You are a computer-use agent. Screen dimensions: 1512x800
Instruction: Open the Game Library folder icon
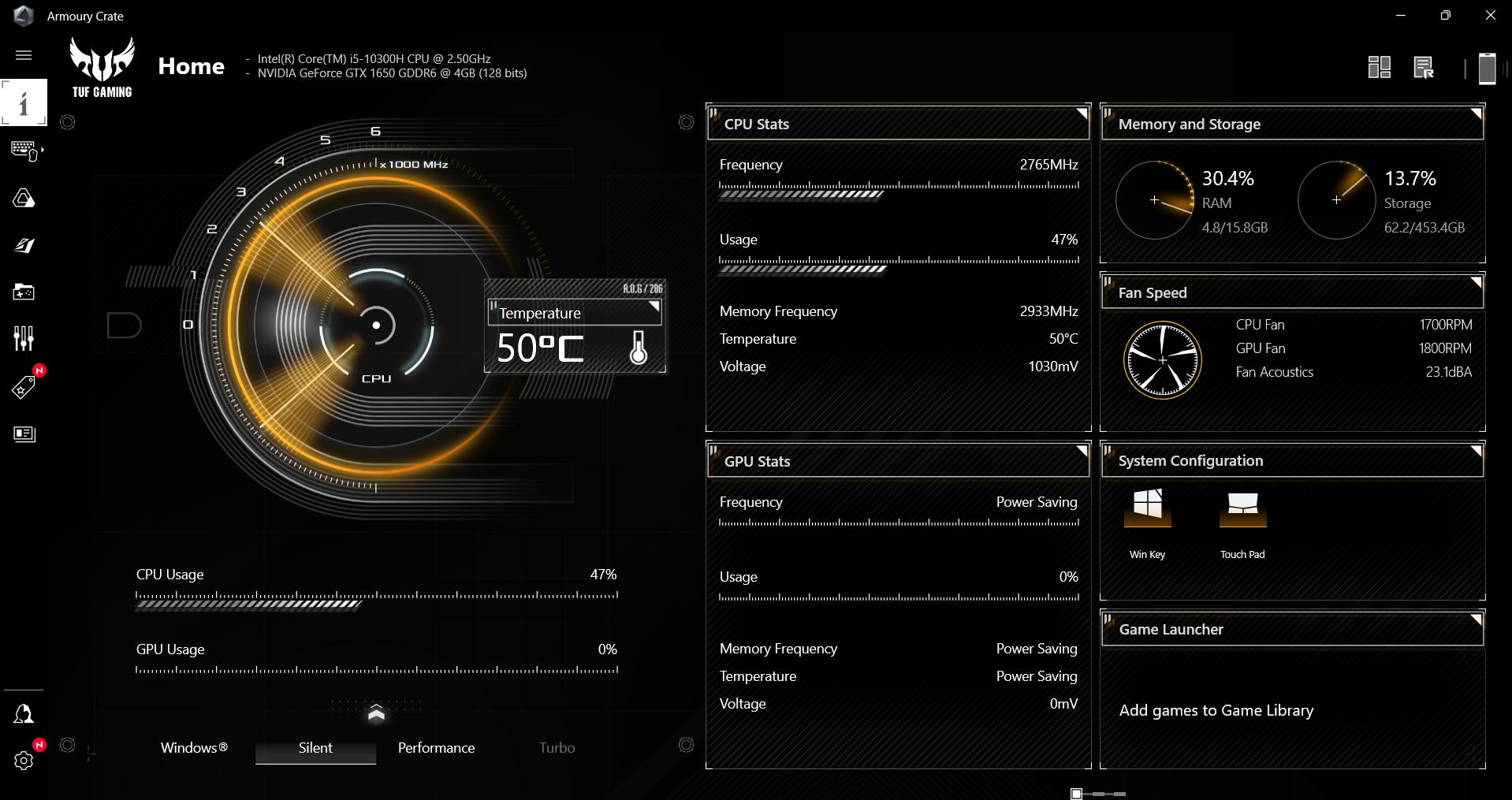pyautogui.click(x=24, y=292)
